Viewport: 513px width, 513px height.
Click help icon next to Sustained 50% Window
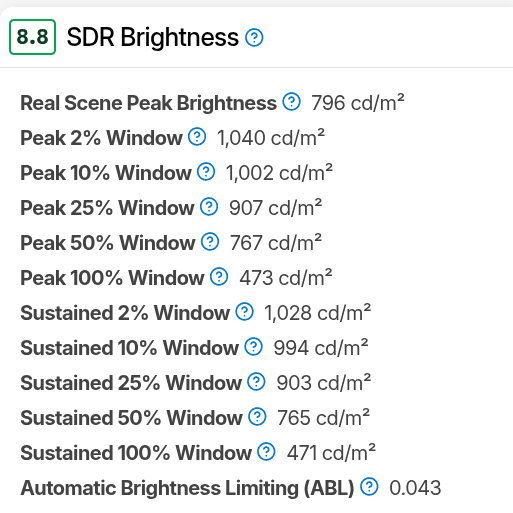(257, 417)
